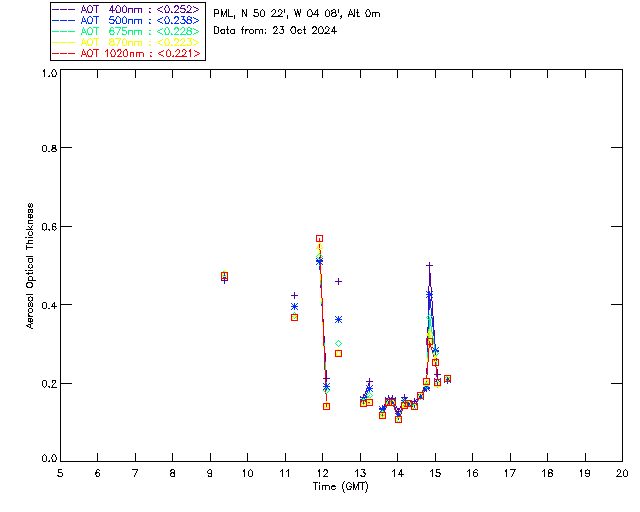Click the AOT 500nm legend entry
Screen dimensions: 640x512
click(127, 20)
